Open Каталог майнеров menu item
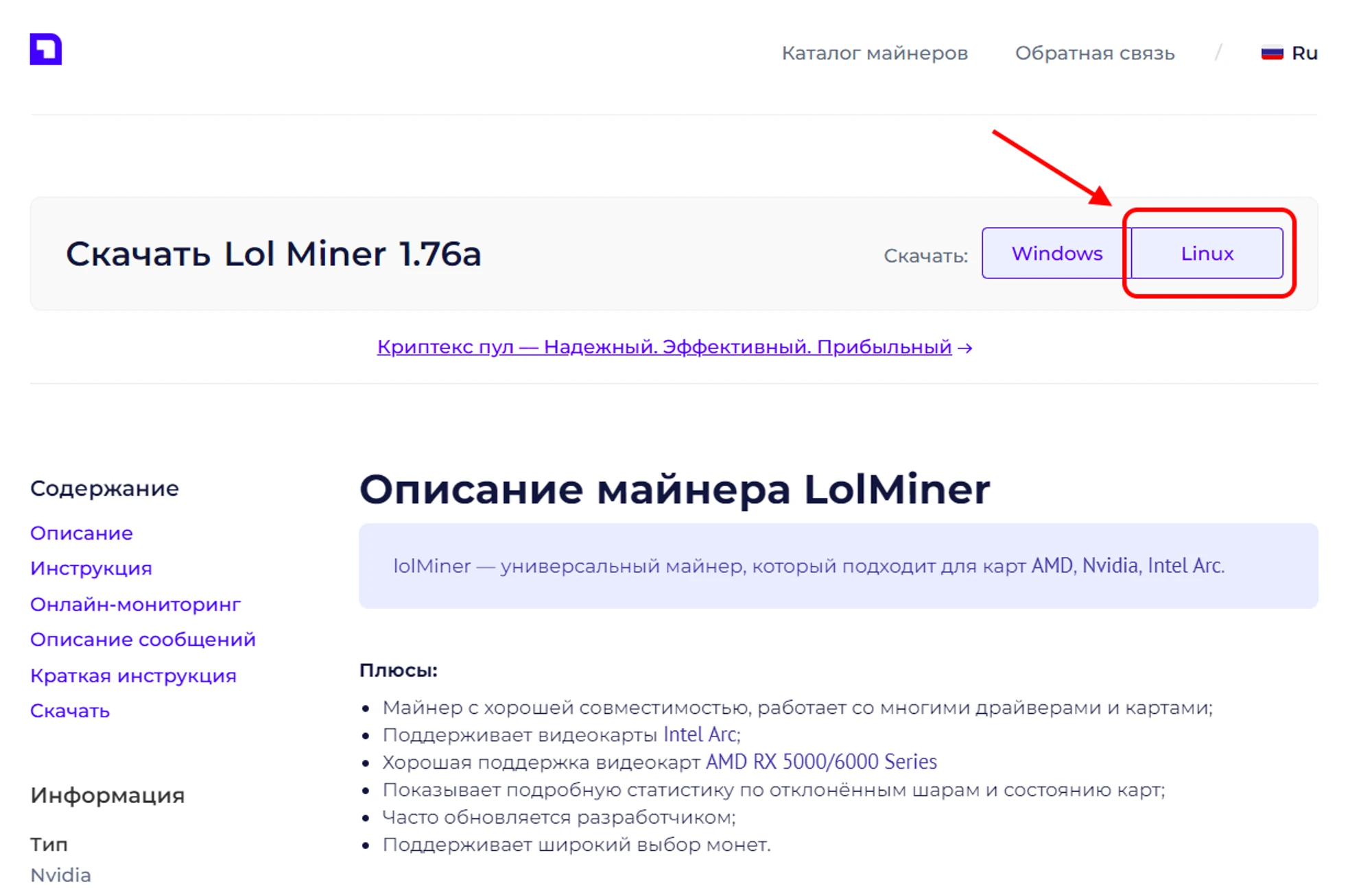The width and height of the screenshot is (1372, 888). (x=874, y=53)
